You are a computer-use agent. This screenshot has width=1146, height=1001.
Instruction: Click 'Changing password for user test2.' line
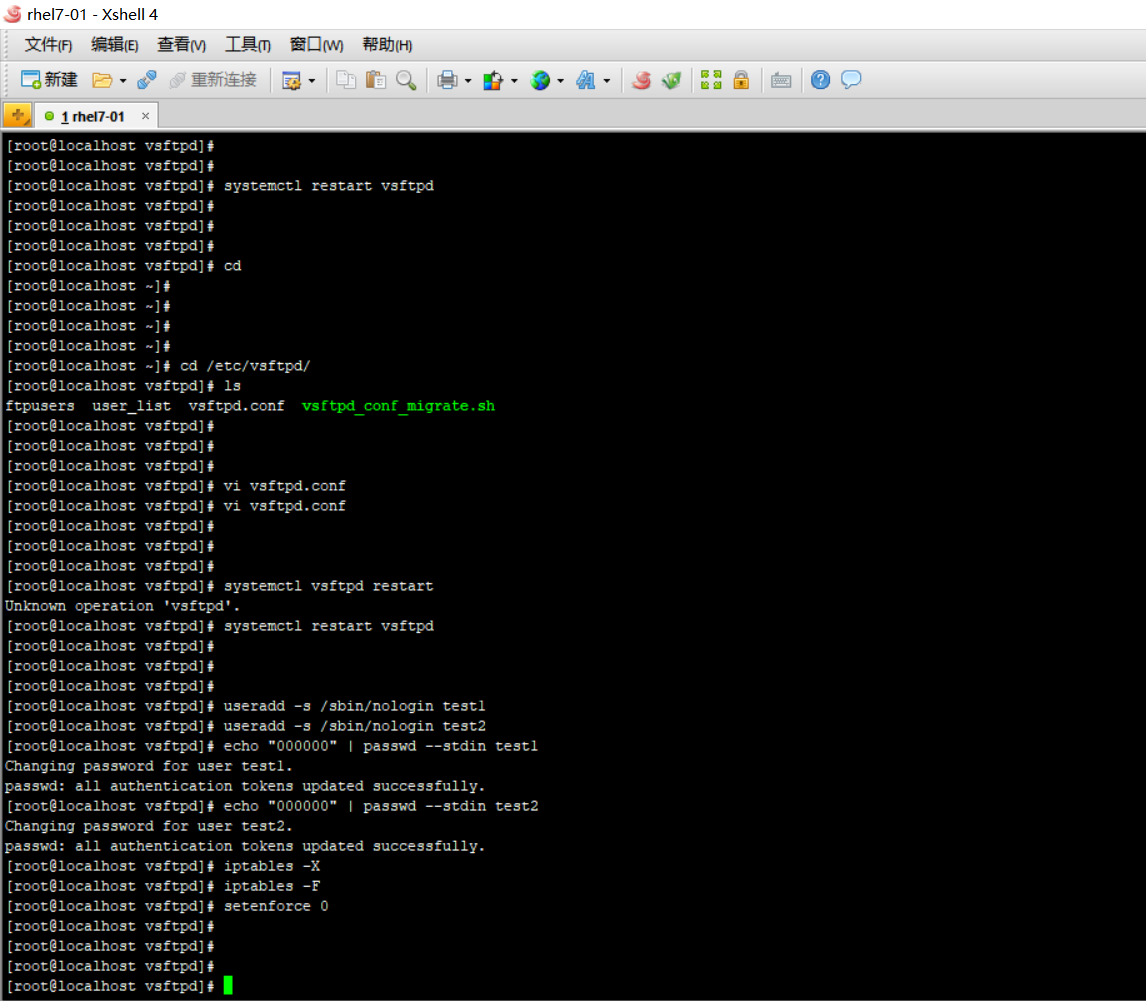tap(148, 826)
